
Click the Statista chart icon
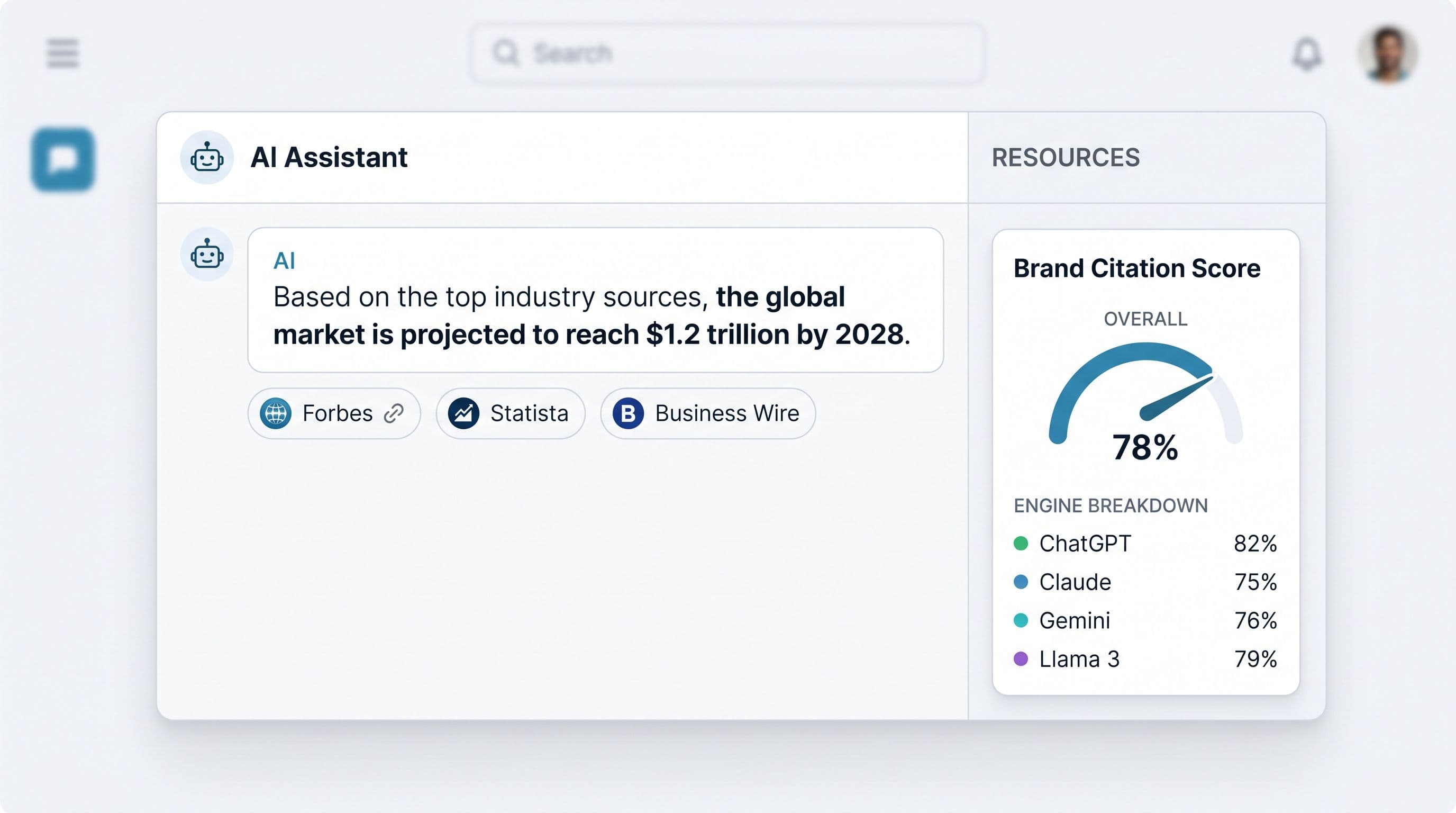point(463,413)
